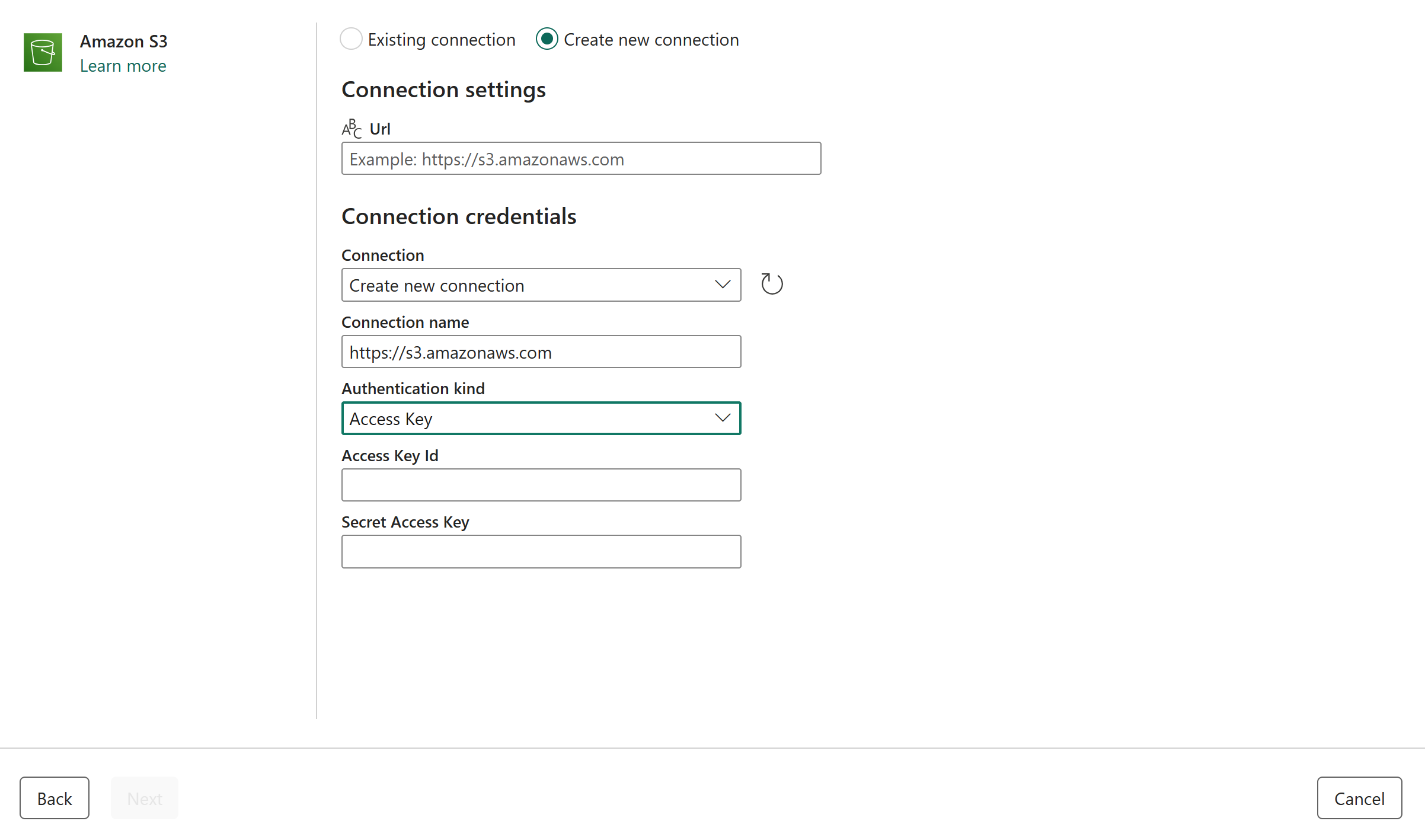The image size is (1425, 840).
Task: Select the Create new connection radio button
Action: click(547, 39)
